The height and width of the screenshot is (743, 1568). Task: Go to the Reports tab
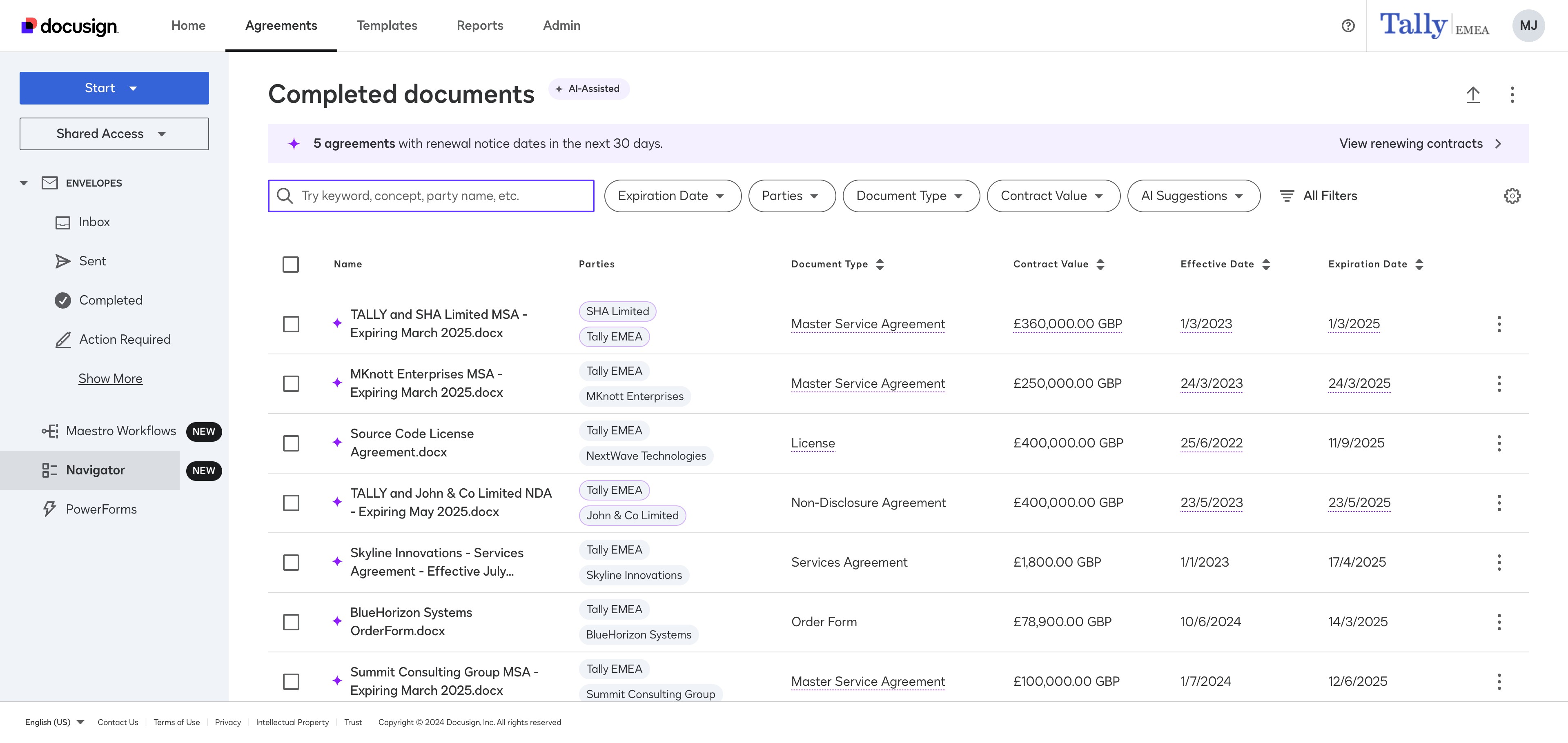tap(480, 26)
